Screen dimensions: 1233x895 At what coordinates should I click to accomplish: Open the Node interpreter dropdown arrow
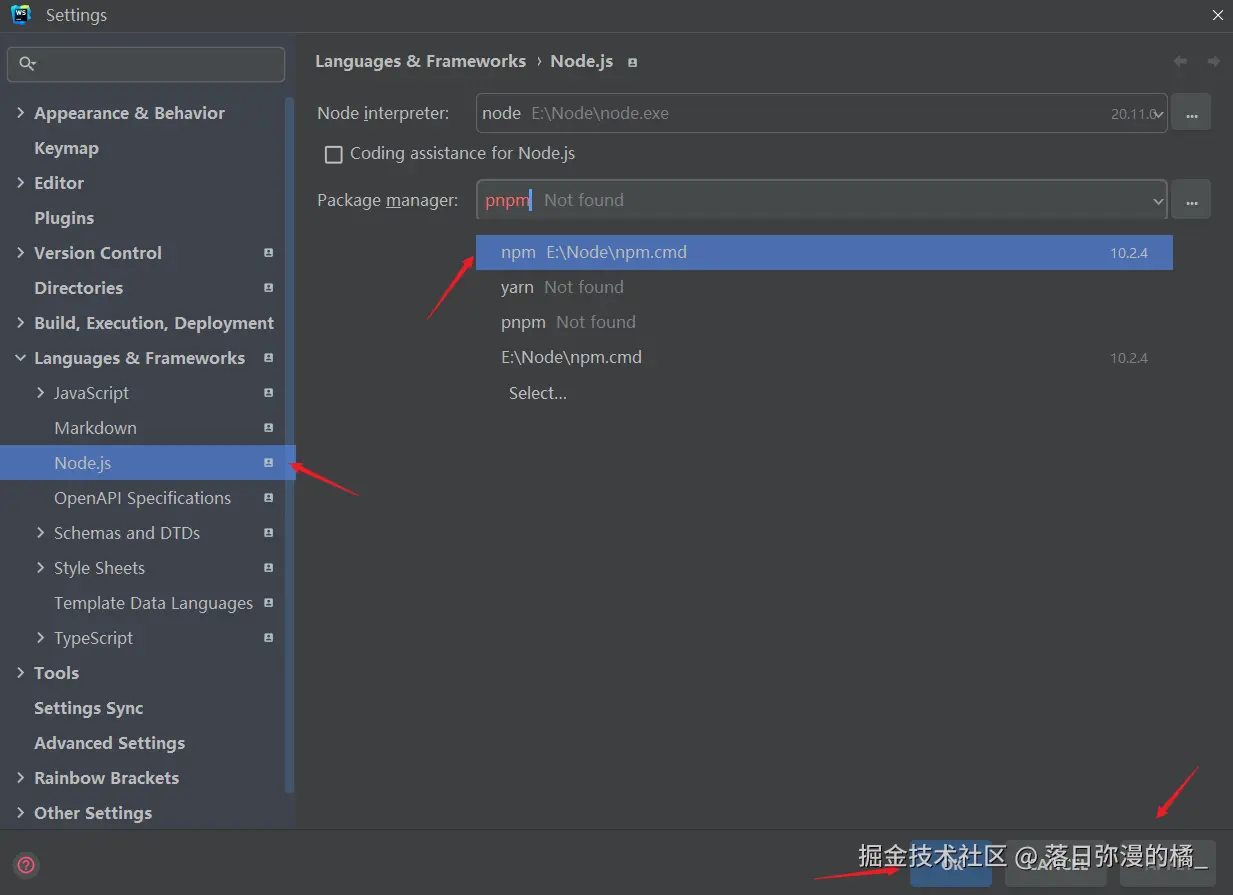(1158, 114)
